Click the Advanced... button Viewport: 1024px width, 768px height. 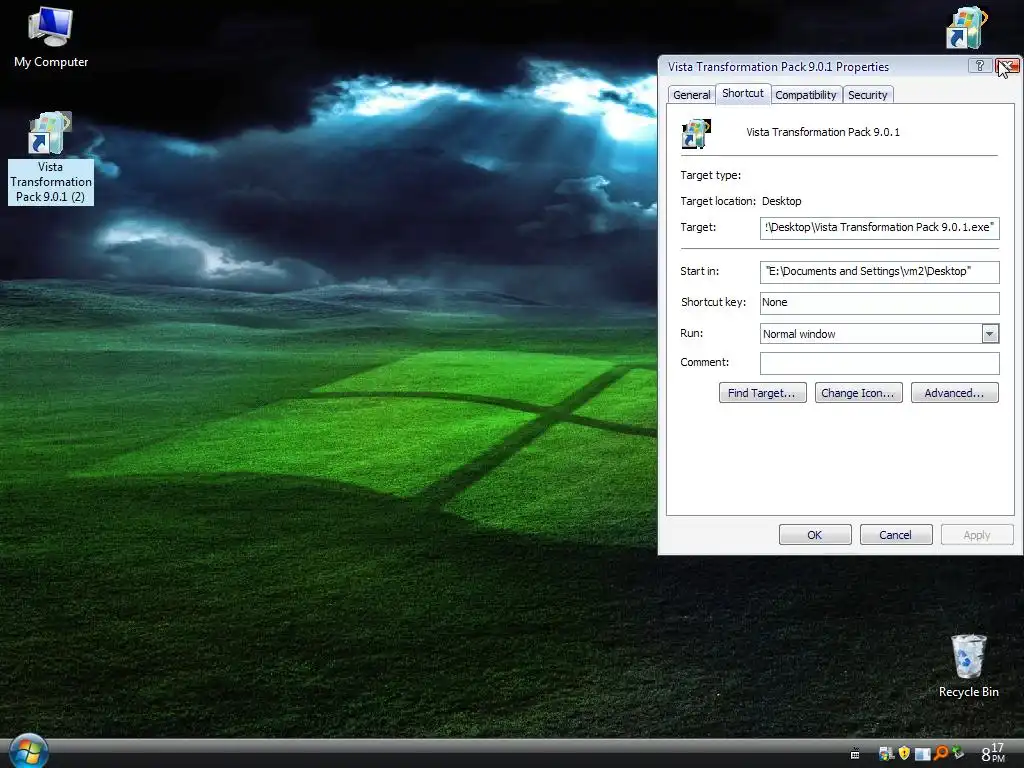(x=955, y=393)
